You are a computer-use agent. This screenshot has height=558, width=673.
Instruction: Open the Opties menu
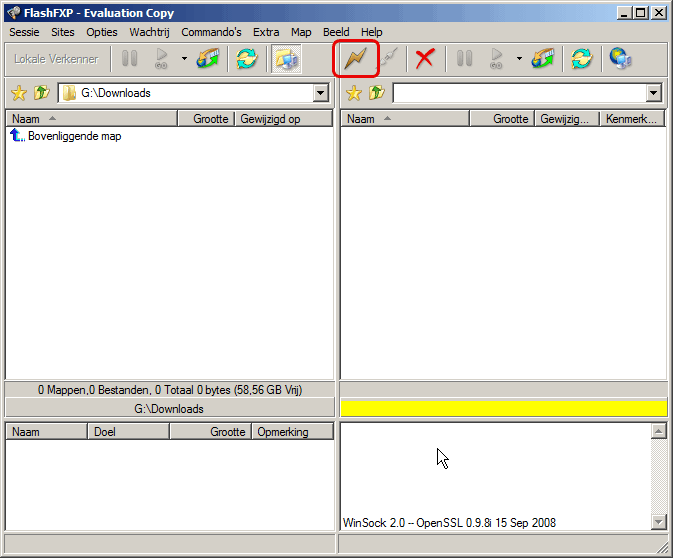pyautogui.click(x=102, y=32)
